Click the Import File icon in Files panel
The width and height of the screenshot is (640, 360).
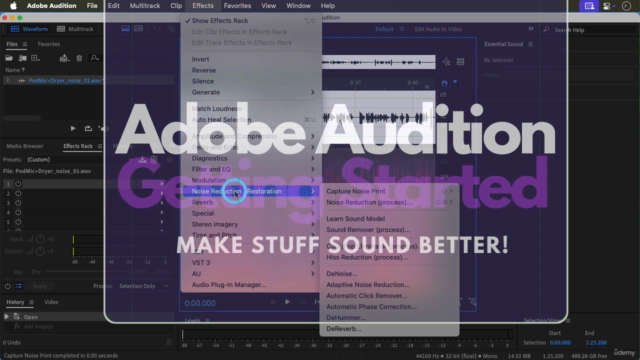coord(22,58)
